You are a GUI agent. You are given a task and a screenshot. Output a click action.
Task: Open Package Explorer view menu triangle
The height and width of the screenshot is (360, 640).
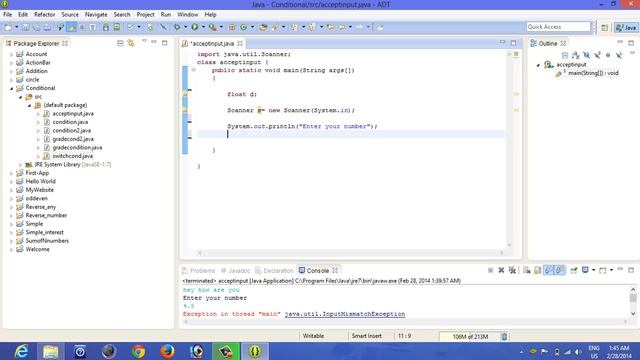tap(144, 42)
